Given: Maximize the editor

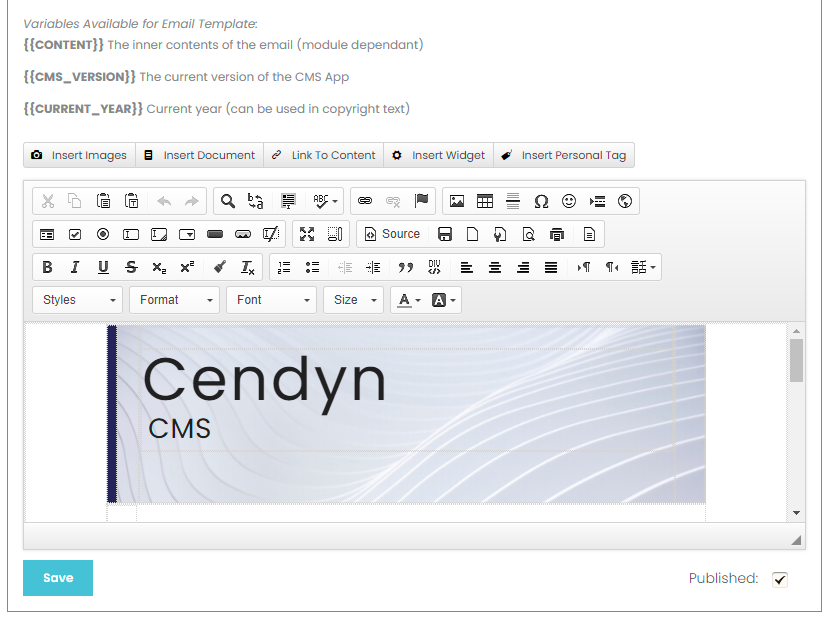Looking at the screenshot, I should 307,234.
